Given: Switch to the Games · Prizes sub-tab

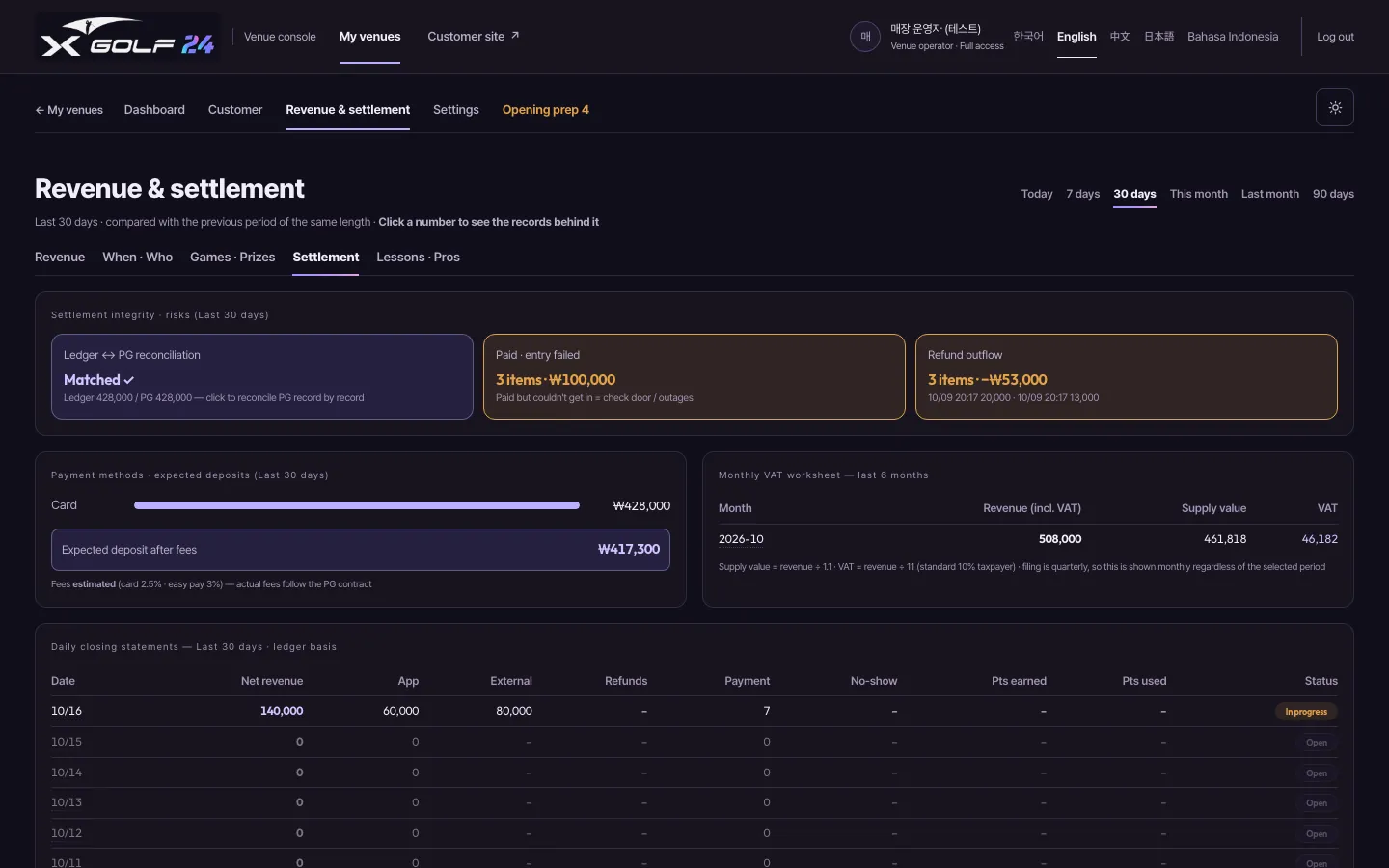Looking at the screenshot, I should point(232,258).
